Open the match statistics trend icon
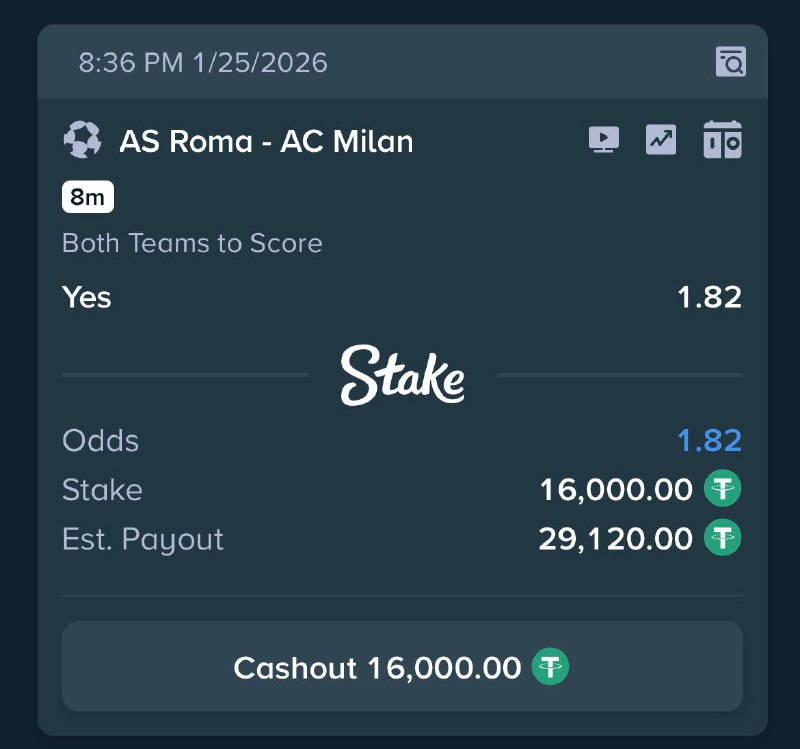Image resolution: width=800 pixels, height=749 pixels. pyautogui.click(x=661, y=141)
